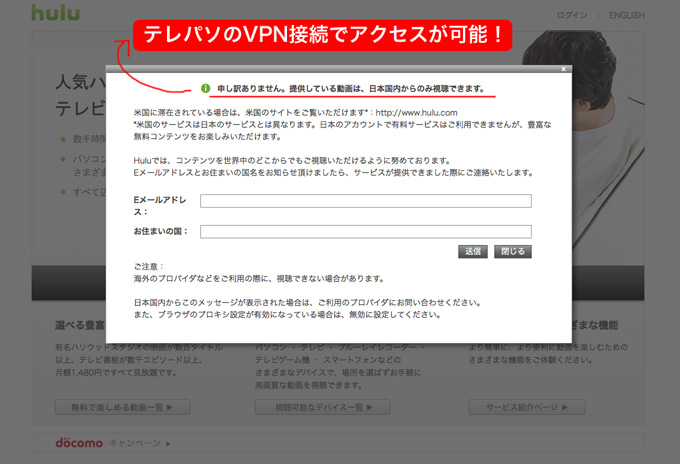
Task: Click the green info icon in the dialog
Action: pyautogui.click(x=206, y=88)
